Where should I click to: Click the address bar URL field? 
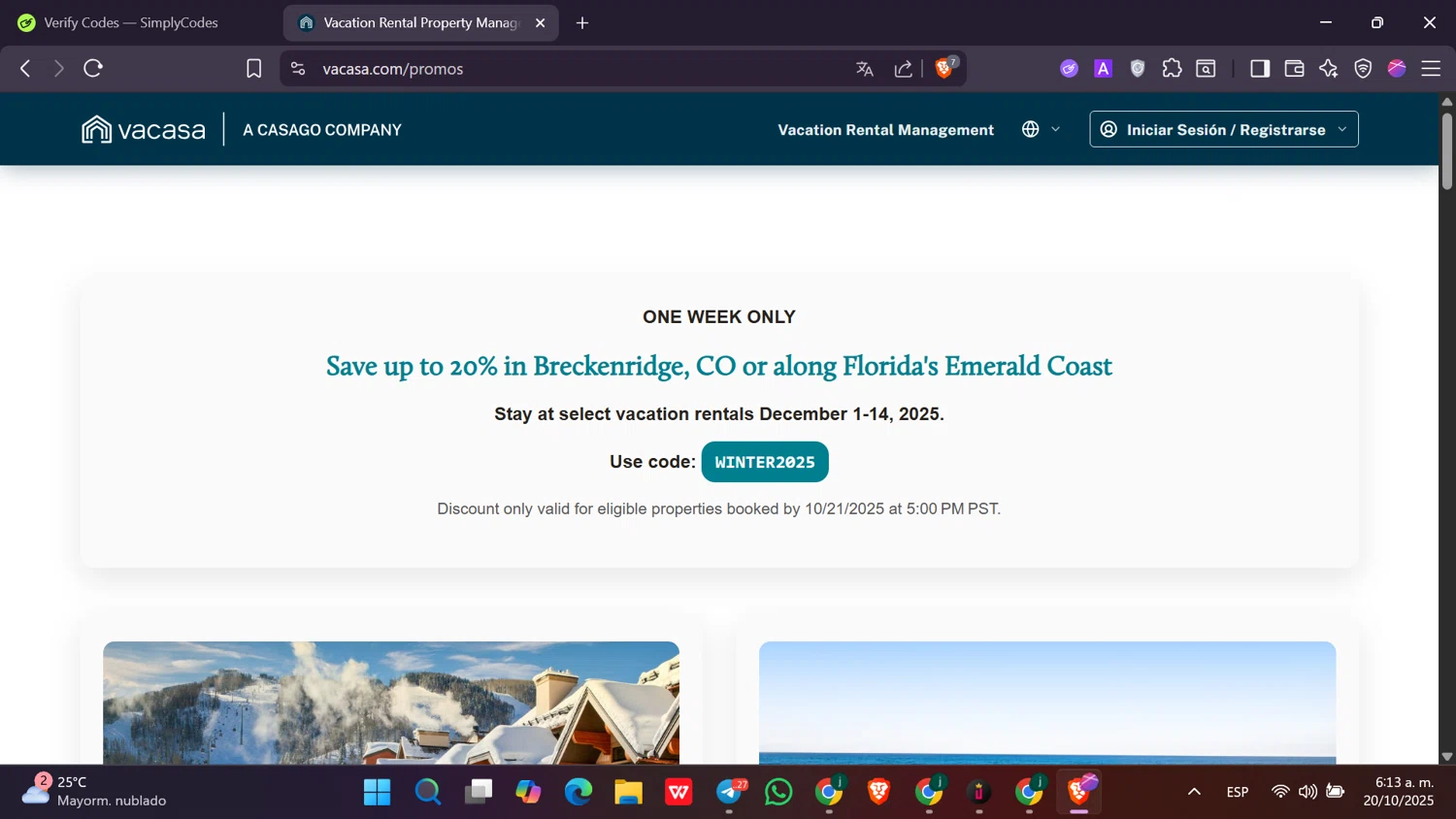582,69
